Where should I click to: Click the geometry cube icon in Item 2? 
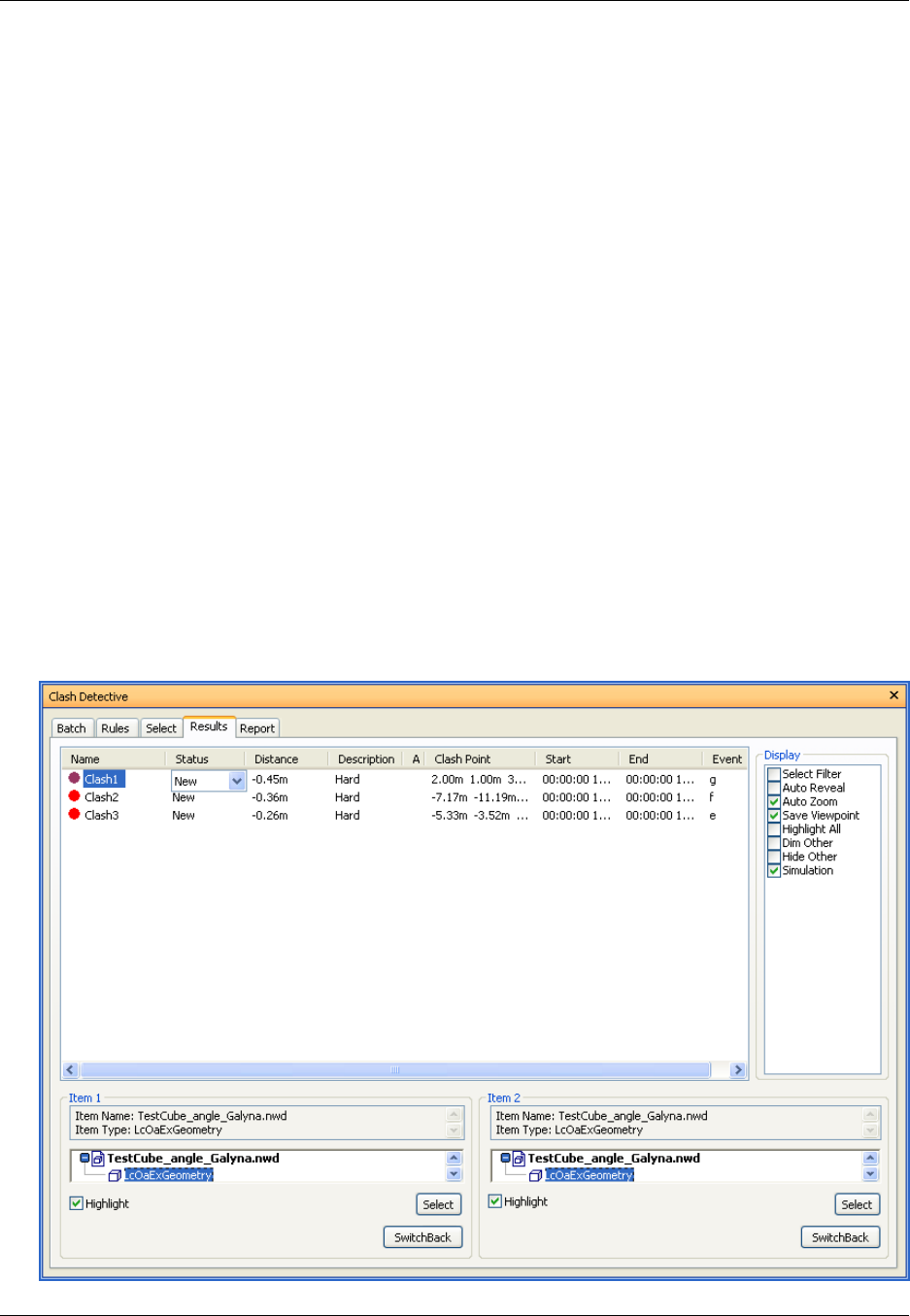pyautogui.click(x=535, y=1175)
